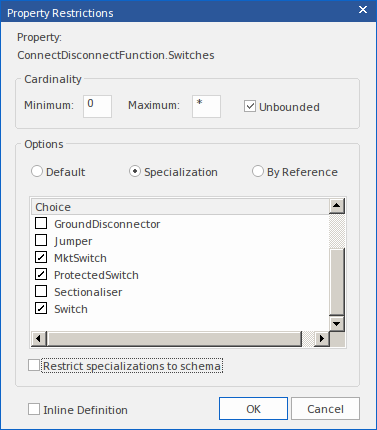This screenshot has width=377, height=430.
Task: Click ConnectDisconnectFunction.Switches property name
Action: click(116, 55)
